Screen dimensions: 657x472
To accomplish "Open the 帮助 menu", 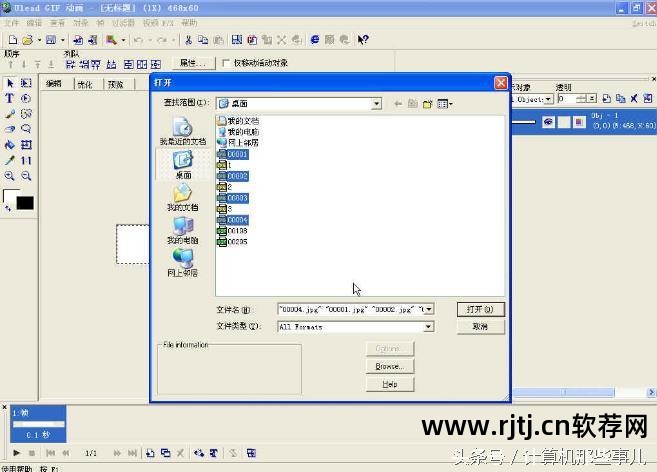I will pyautogui.click(x=189, y=23).
